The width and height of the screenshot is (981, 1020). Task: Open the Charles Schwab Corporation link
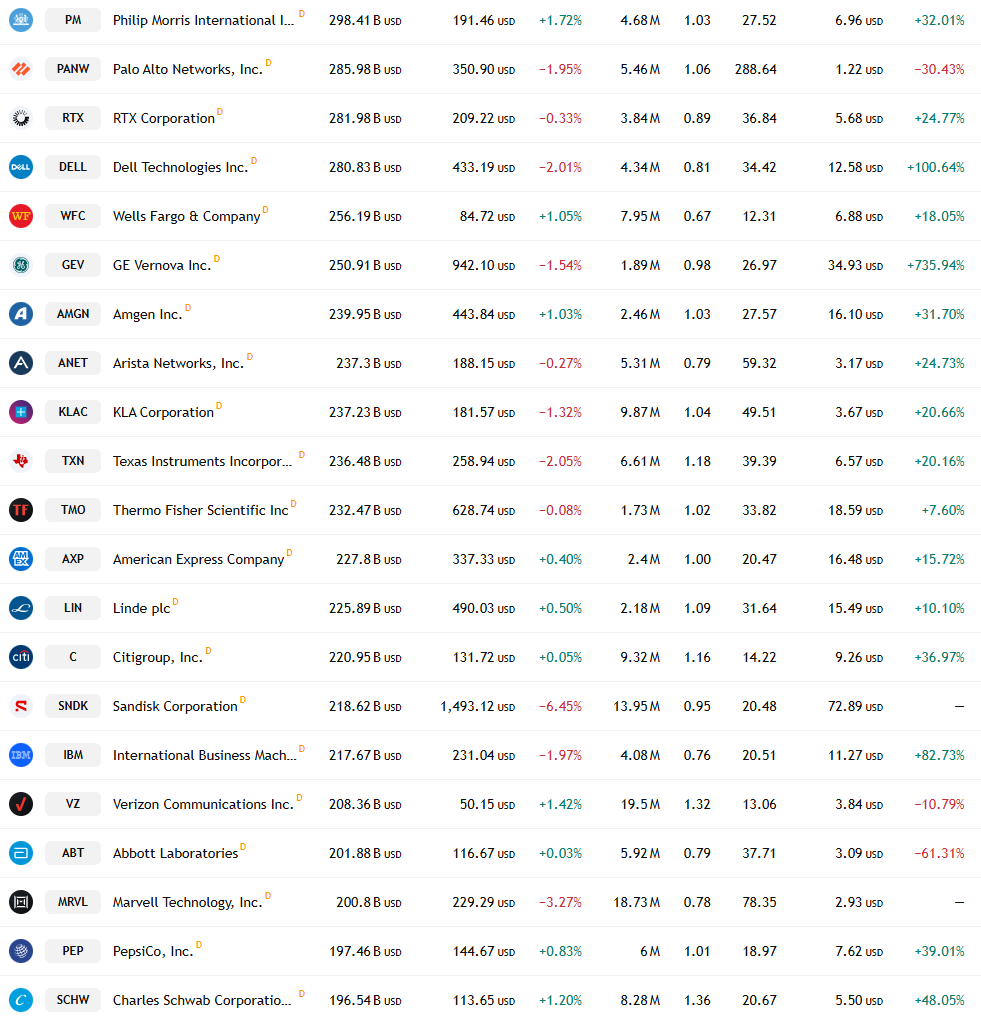pos(202,1000)
